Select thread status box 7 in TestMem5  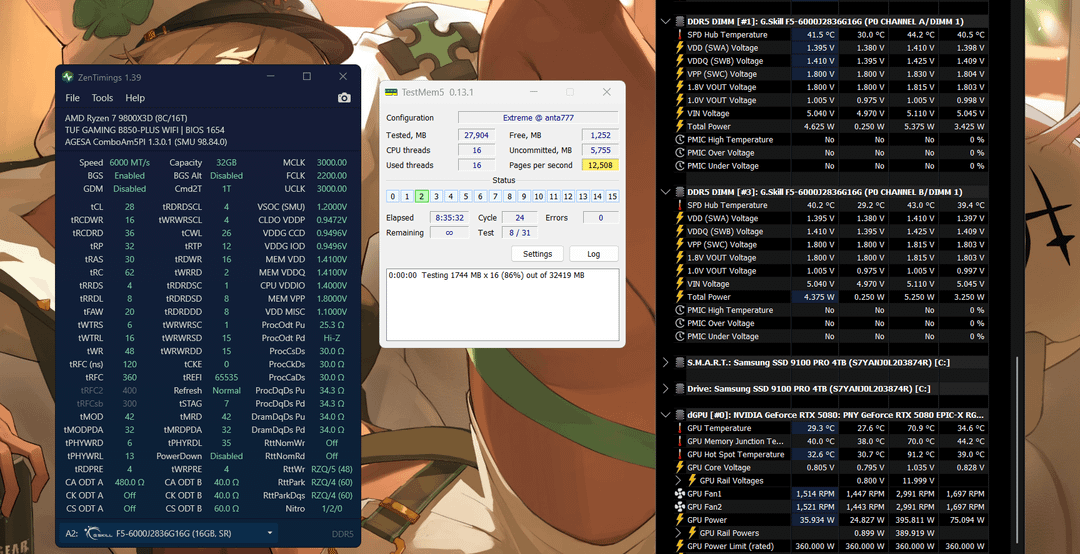click(x=495, y=196)
